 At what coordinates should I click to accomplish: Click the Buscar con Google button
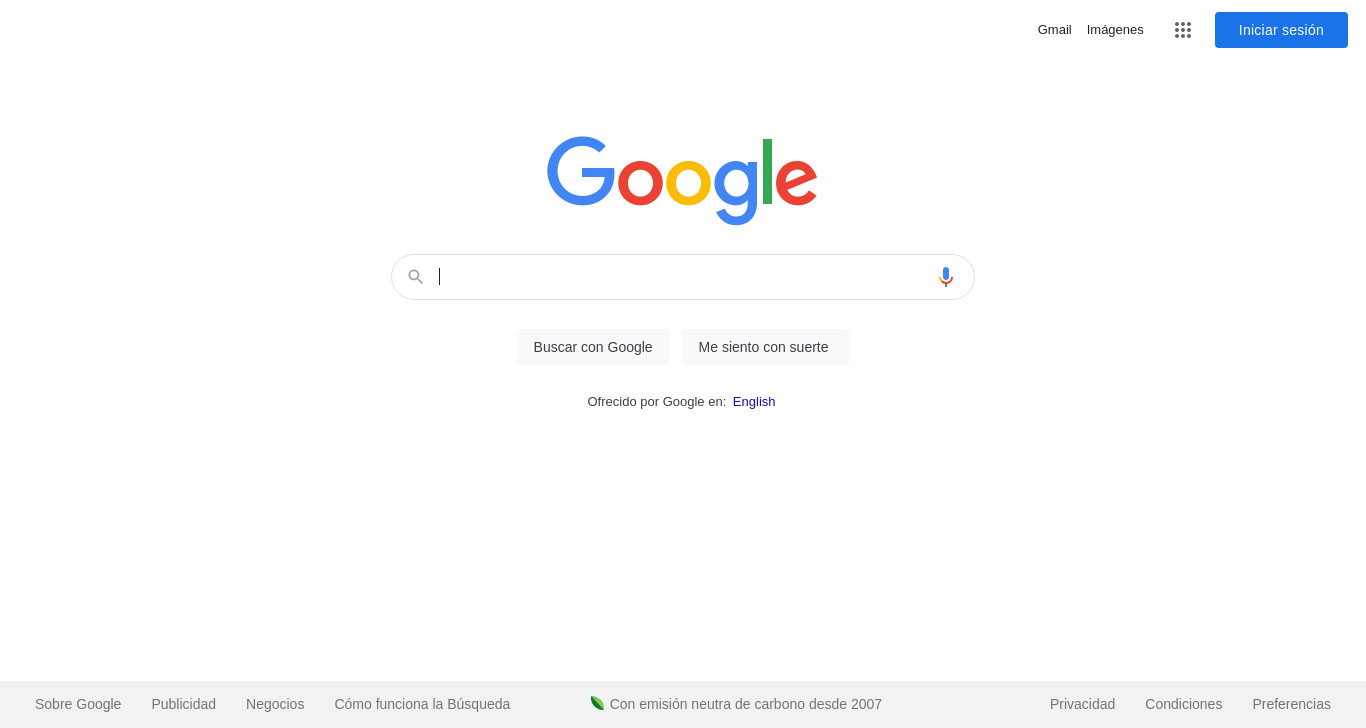pos(593,347)
